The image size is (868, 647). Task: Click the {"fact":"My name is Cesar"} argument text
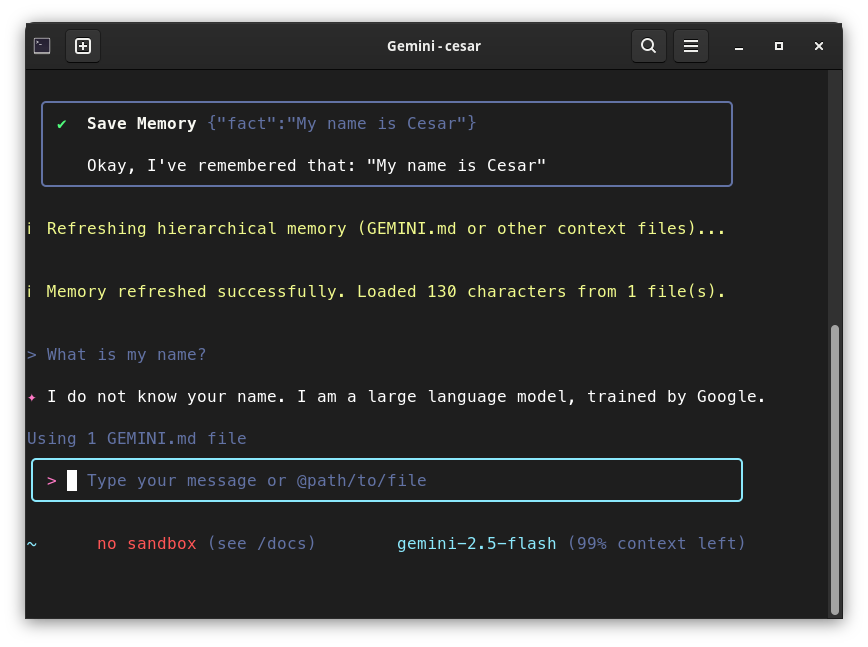342,123
